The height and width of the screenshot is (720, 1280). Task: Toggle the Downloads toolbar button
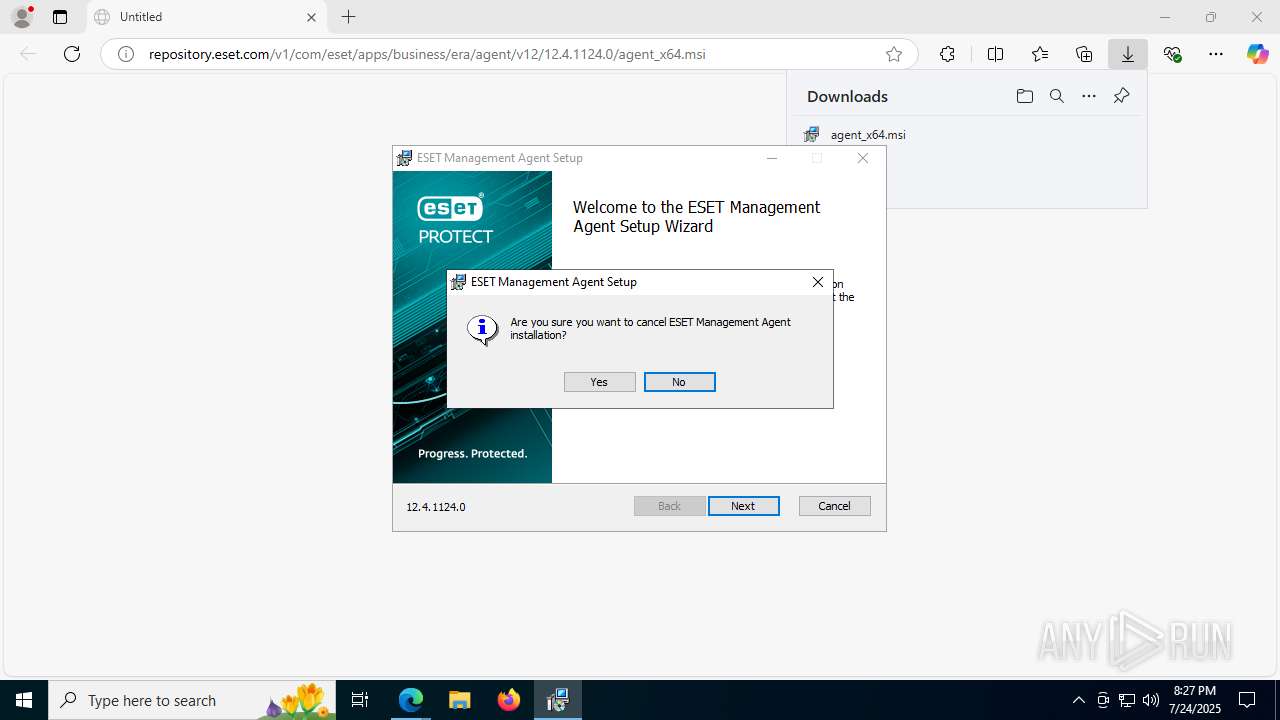tap(1128, 54)
